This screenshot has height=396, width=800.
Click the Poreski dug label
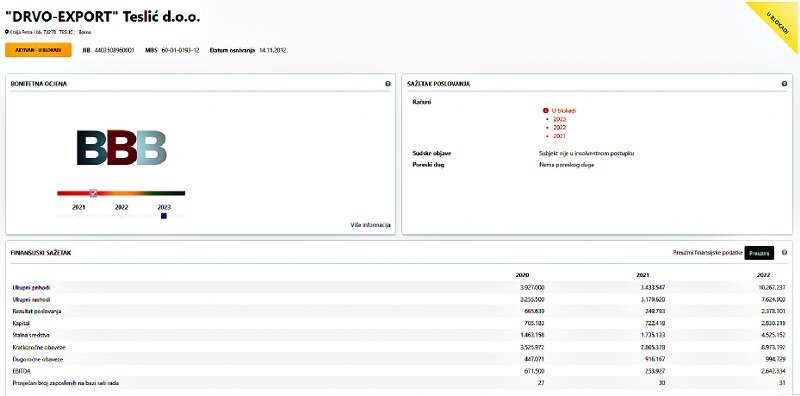(428, 165)
